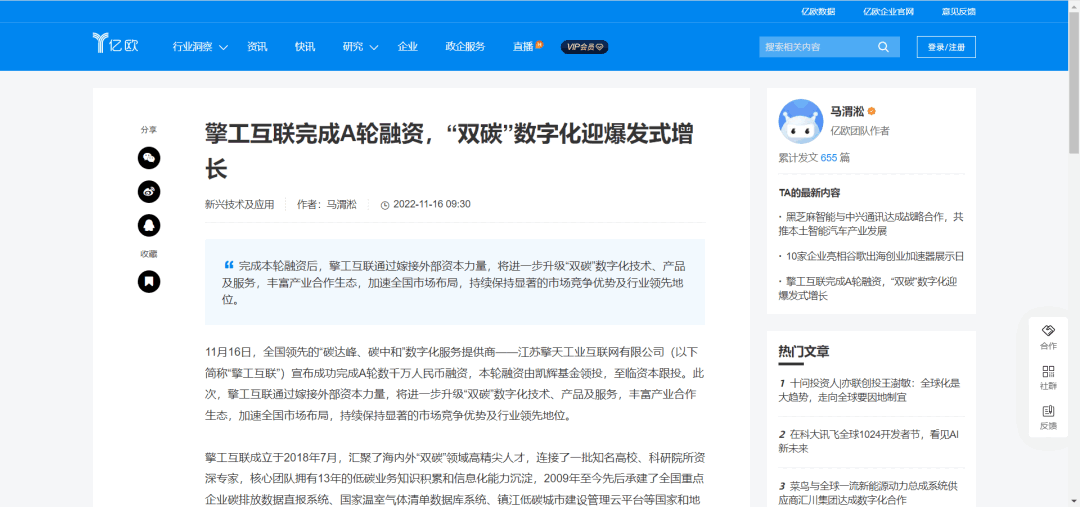Screen dimensions: 1080x507
Task: Open the 直播 nav item
Action: (527, 47)
